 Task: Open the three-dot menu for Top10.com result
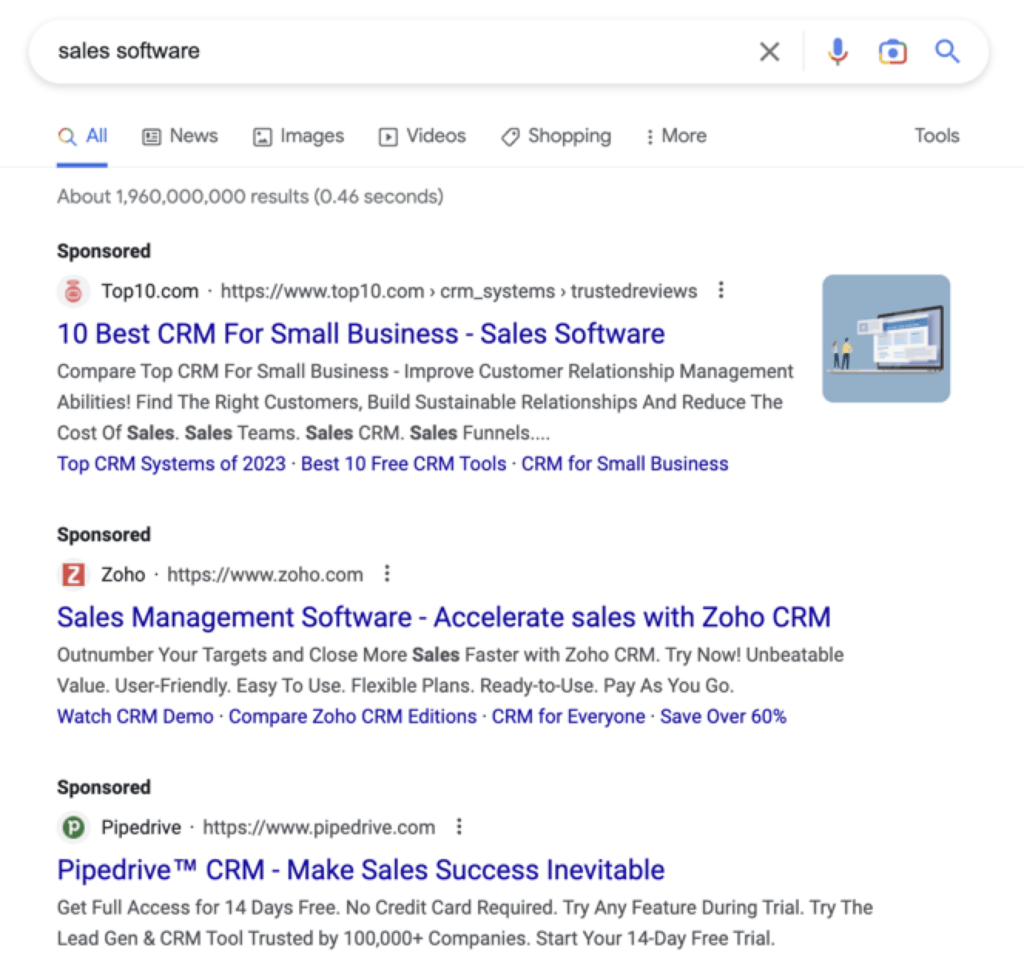point(721,290)
